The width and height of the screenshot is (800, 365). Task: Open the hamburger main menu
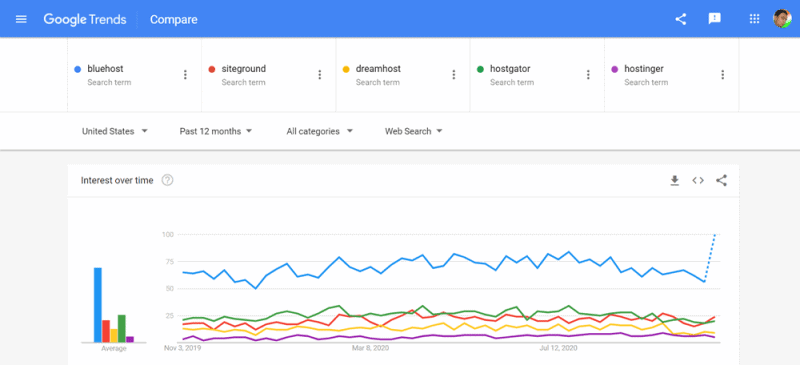[x=21, y=19]
